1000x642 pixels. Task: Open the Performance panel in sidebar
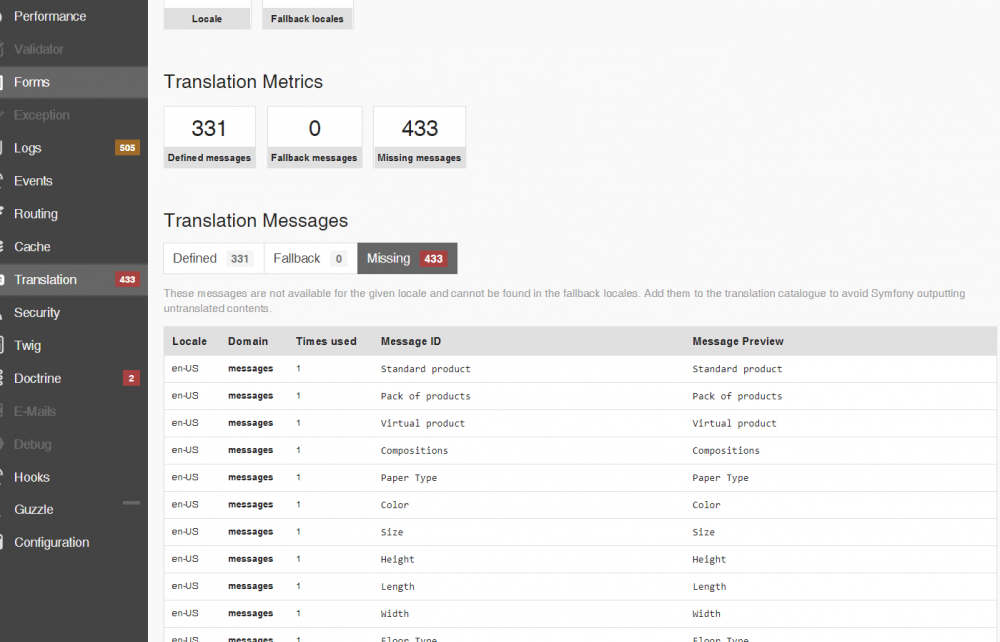[x=73, y=17]
